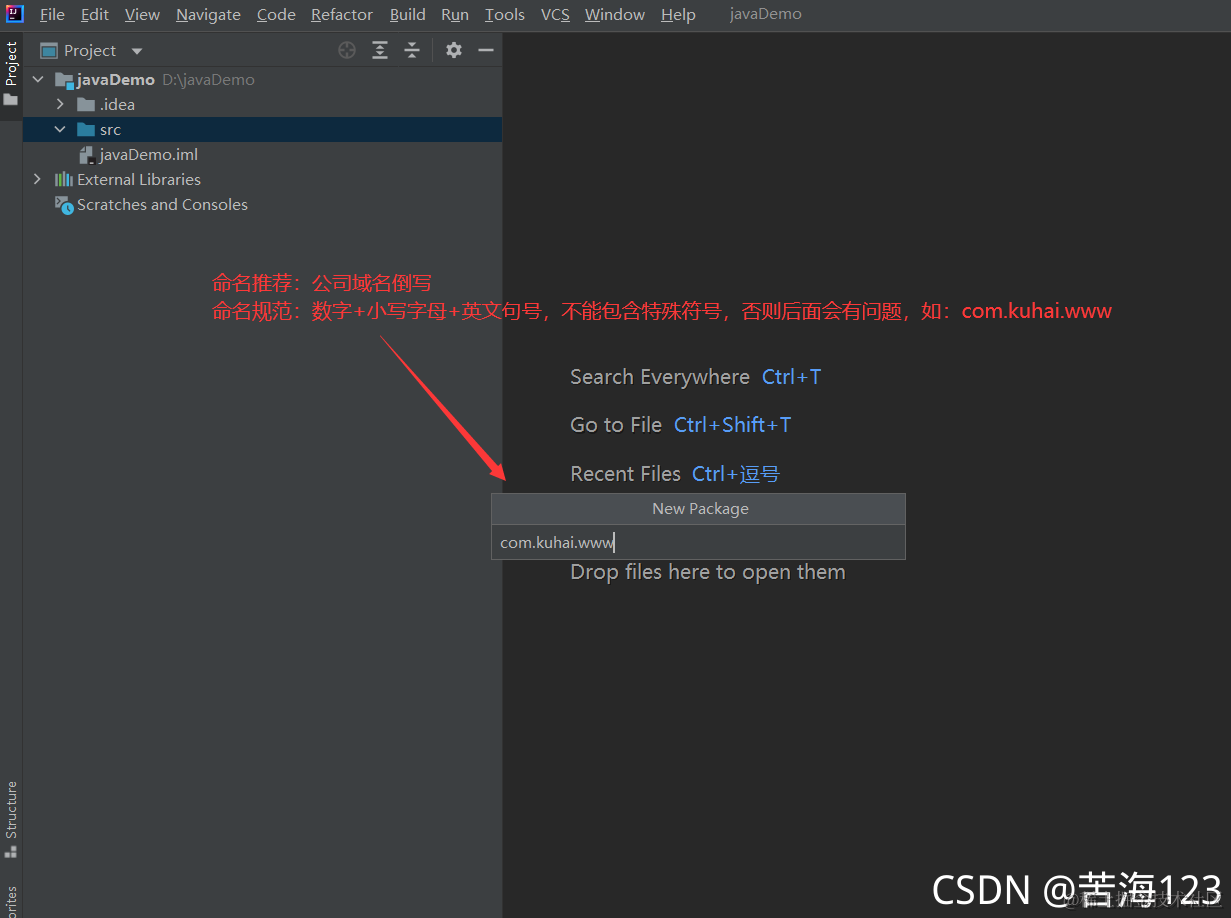Viewport: 1231px width, 918px height.
Task: Open the File menu
Action: [x=52, y=15]
